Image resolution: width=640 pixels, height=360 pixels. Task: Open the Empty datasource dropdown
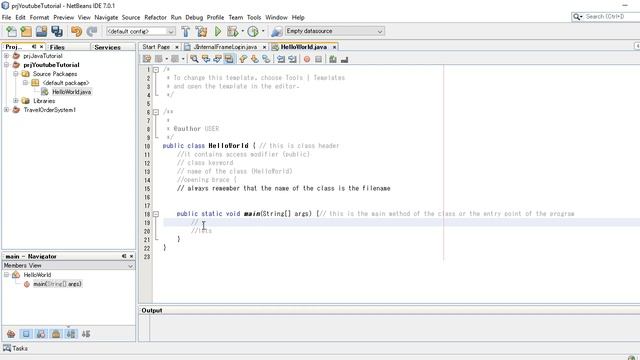tap(380, 31)
